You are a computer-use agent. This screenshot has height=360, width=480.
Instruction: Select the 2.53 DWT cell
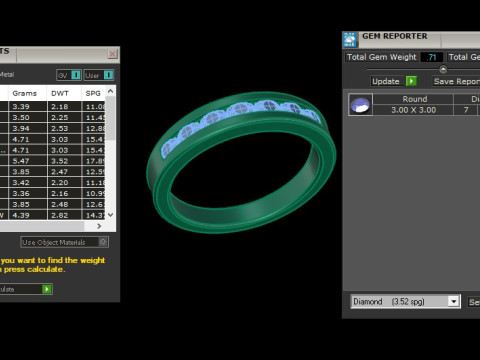[65, 128]
